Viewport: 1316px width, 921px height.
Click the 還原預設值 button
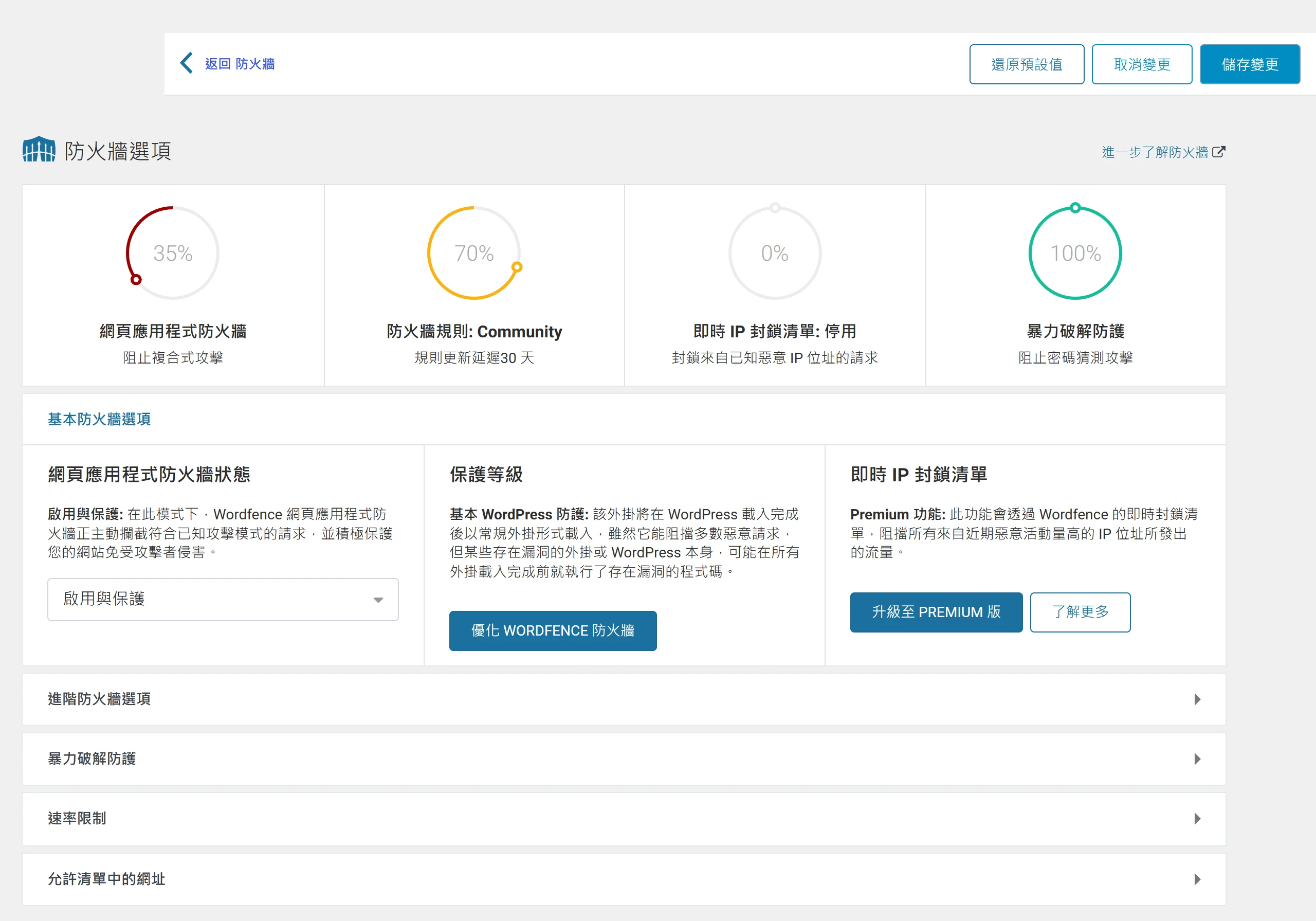click(1027, 64)
